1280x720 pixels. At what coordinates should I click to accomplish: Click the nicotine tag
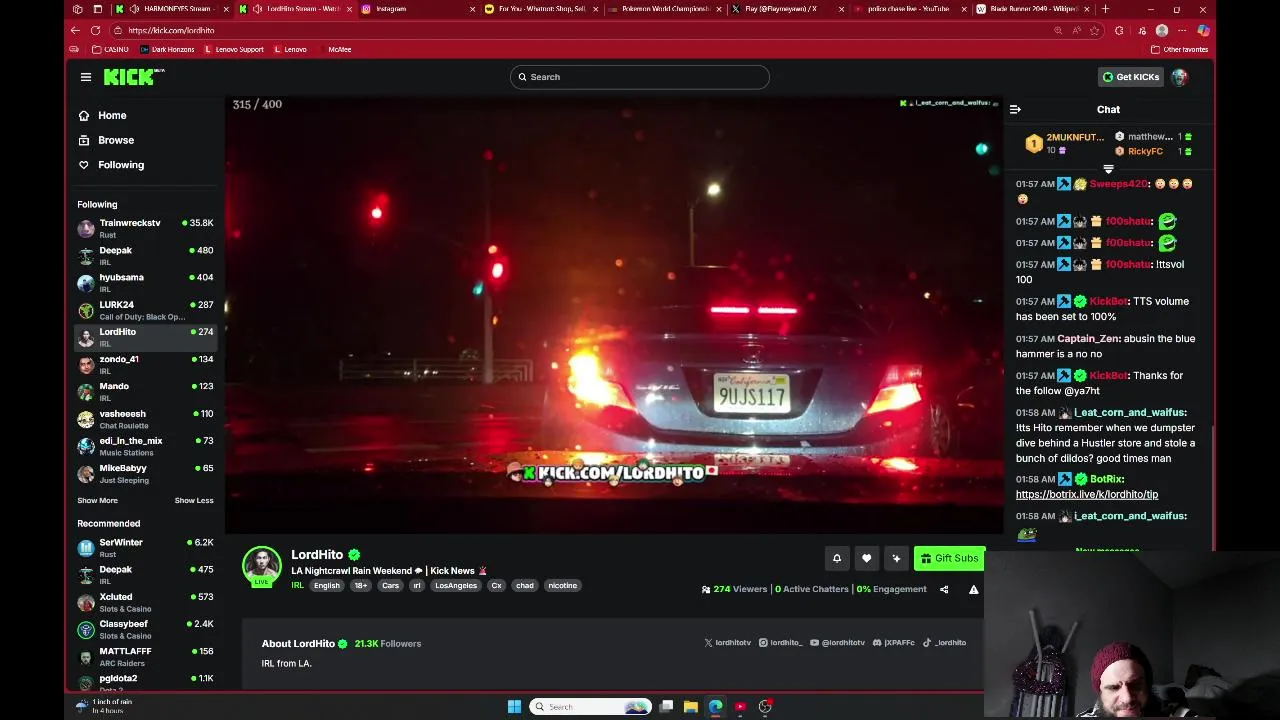[x=562, y=585]
